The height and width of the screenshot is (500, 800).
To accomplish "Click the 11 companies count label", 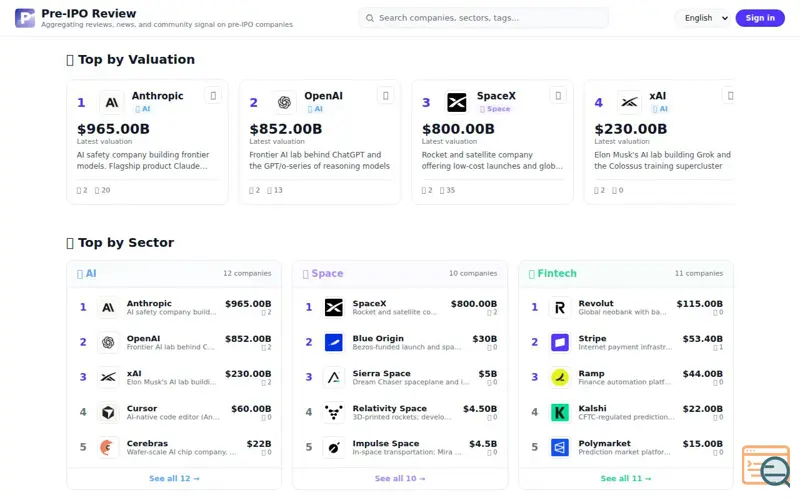I will click(699, 273).
